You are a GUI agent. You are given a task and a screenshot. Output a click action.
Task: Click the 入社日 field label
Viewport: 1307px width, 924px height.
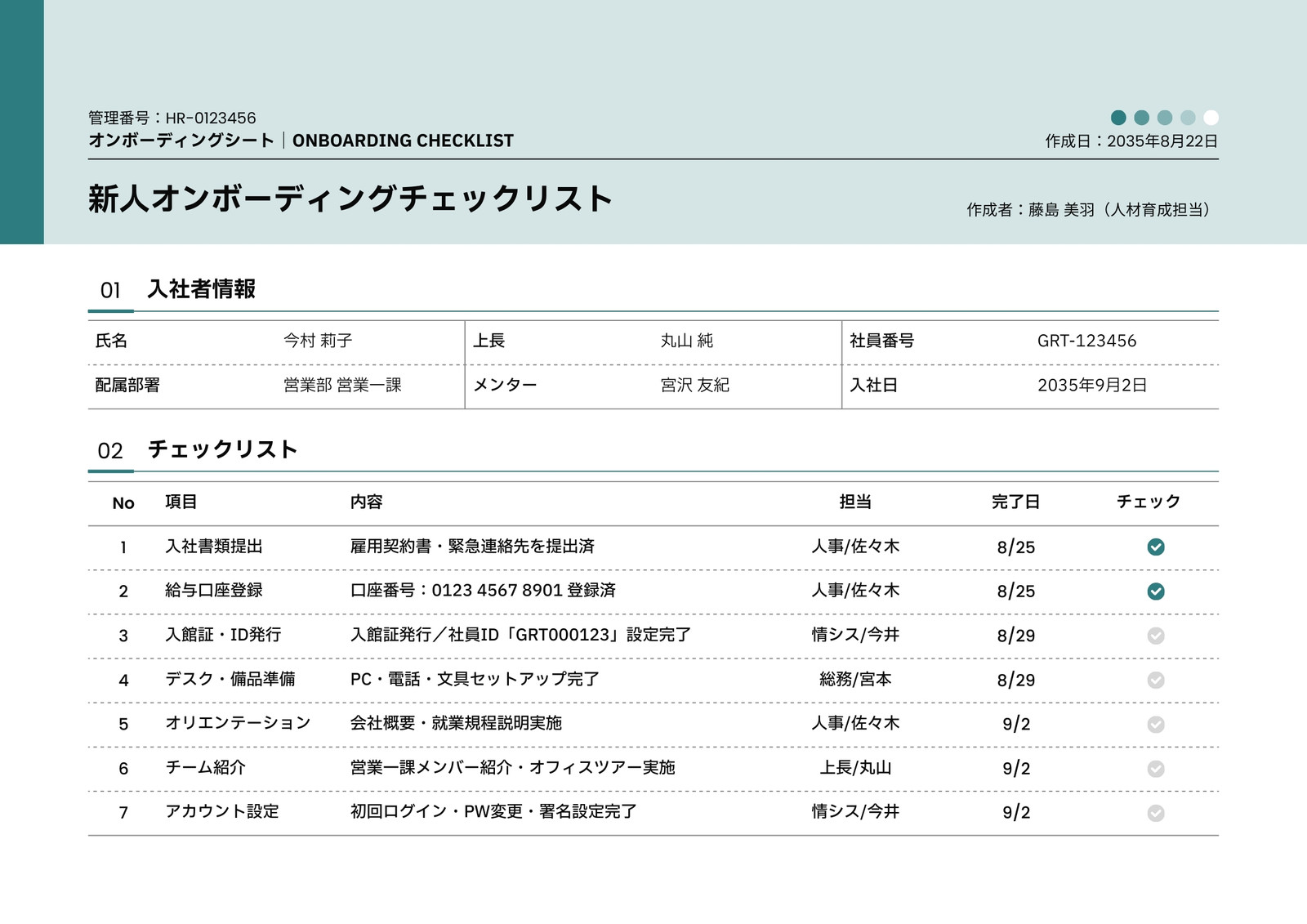[874, 385]
